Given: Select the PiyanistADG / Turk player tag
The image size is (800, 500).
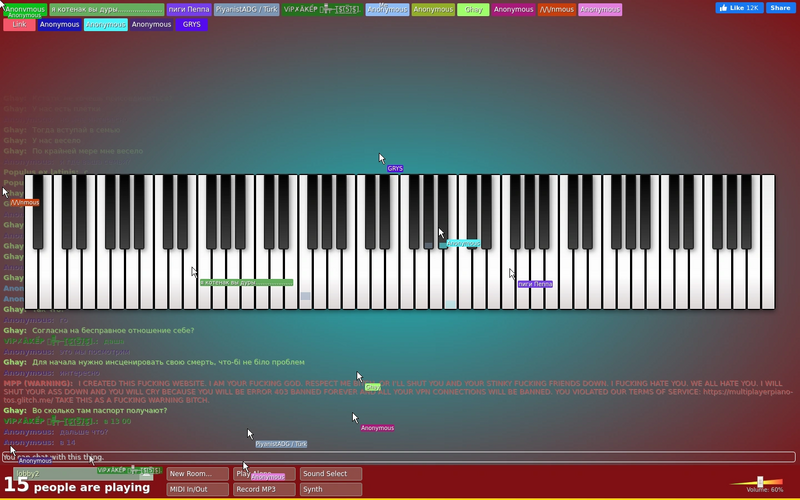Looking at the screenshot, I should click(x=246, y=10).
